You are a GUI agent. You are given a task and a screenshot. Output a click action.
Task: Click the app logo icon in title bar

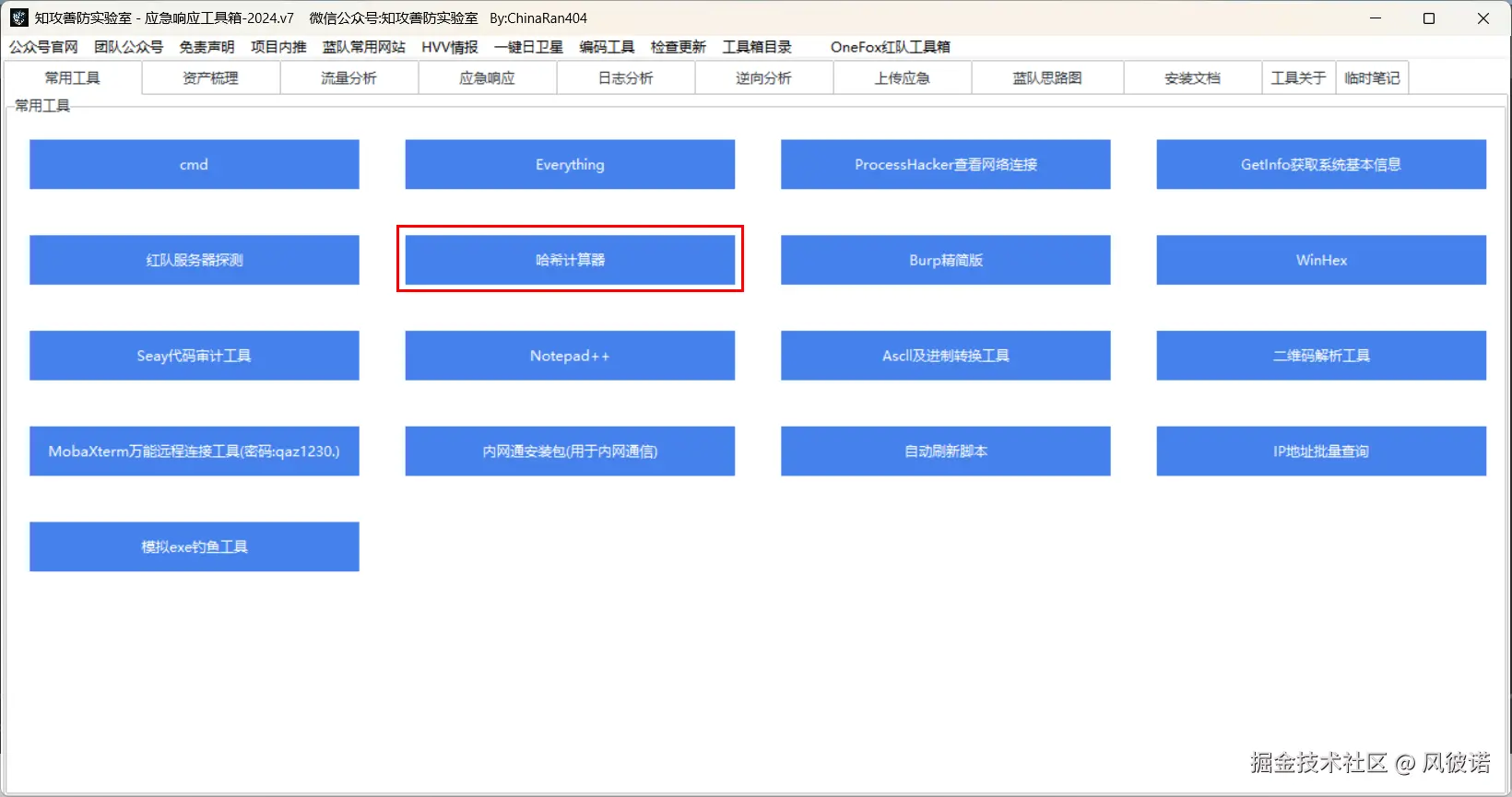[x=18, y=18]
